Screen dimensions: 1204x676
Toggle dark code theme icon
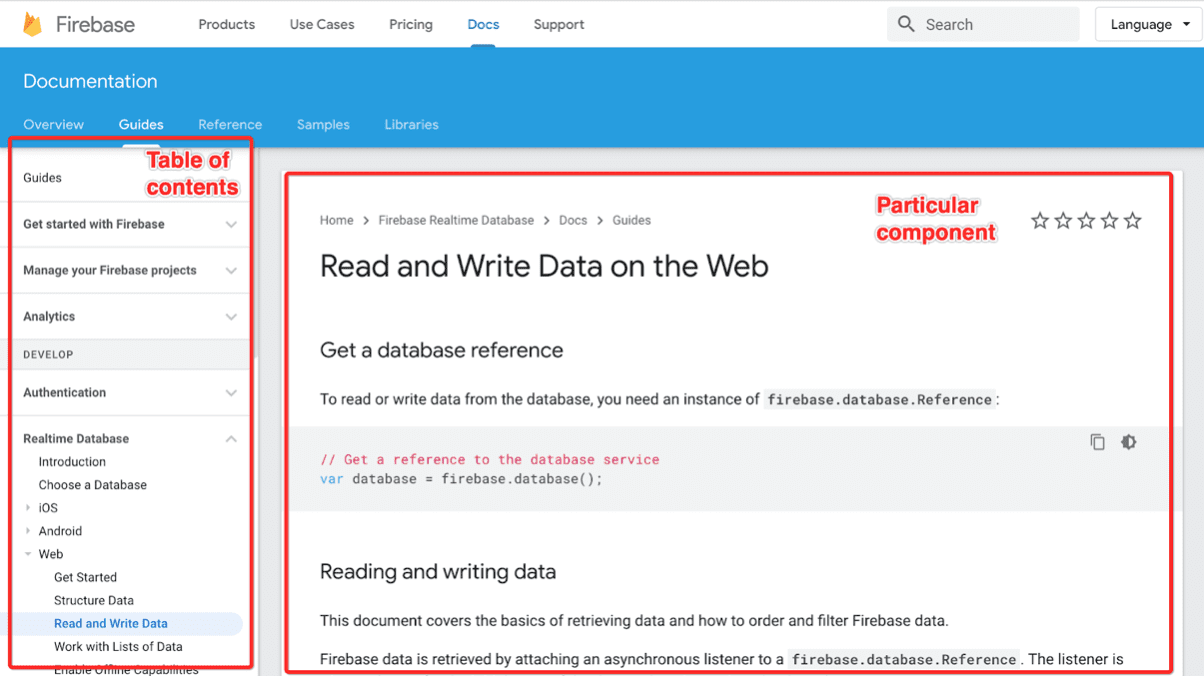click(x=1128, y=442)
